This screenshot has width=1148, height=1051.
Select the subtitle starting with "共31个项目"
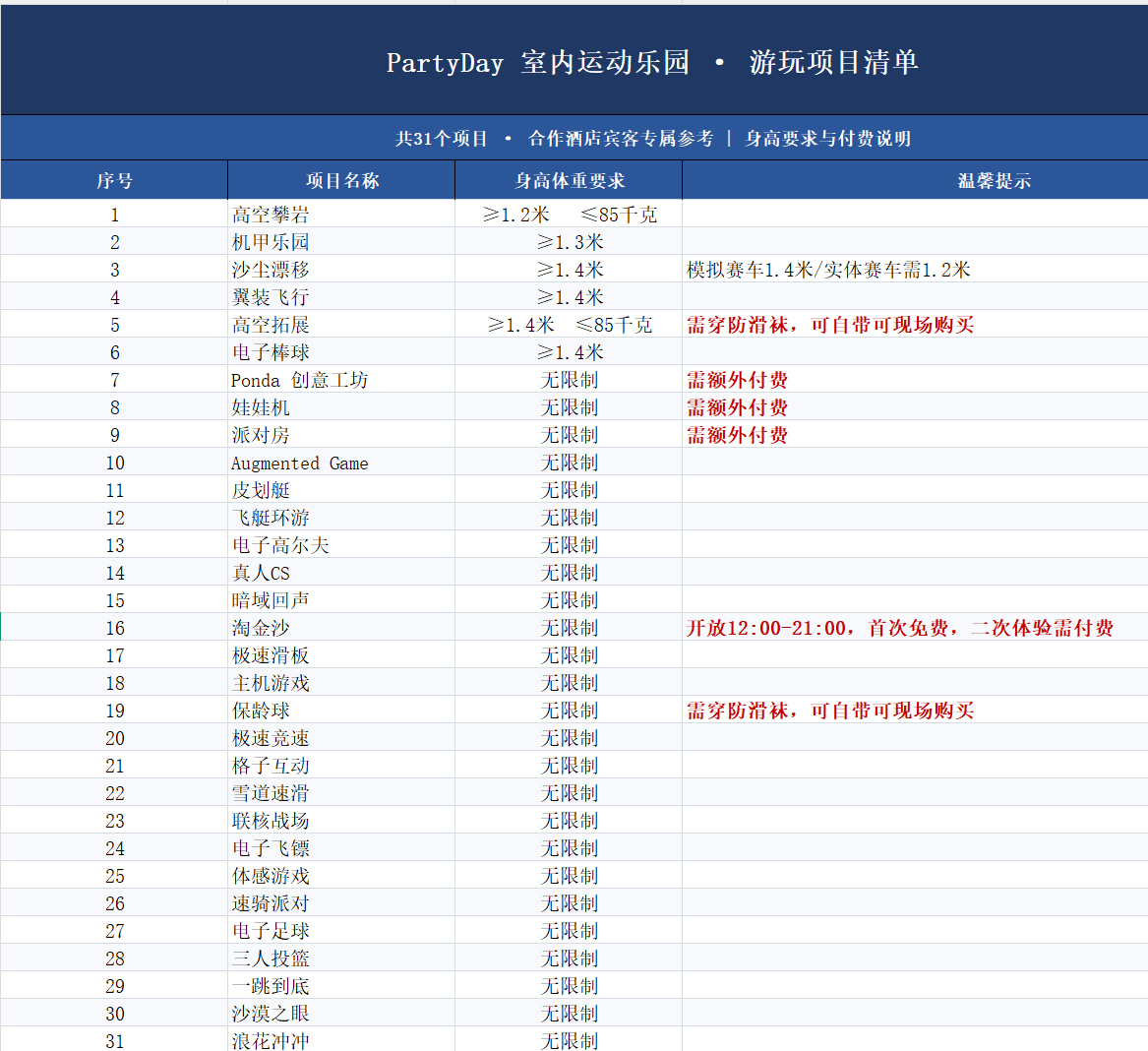(652, 139)
